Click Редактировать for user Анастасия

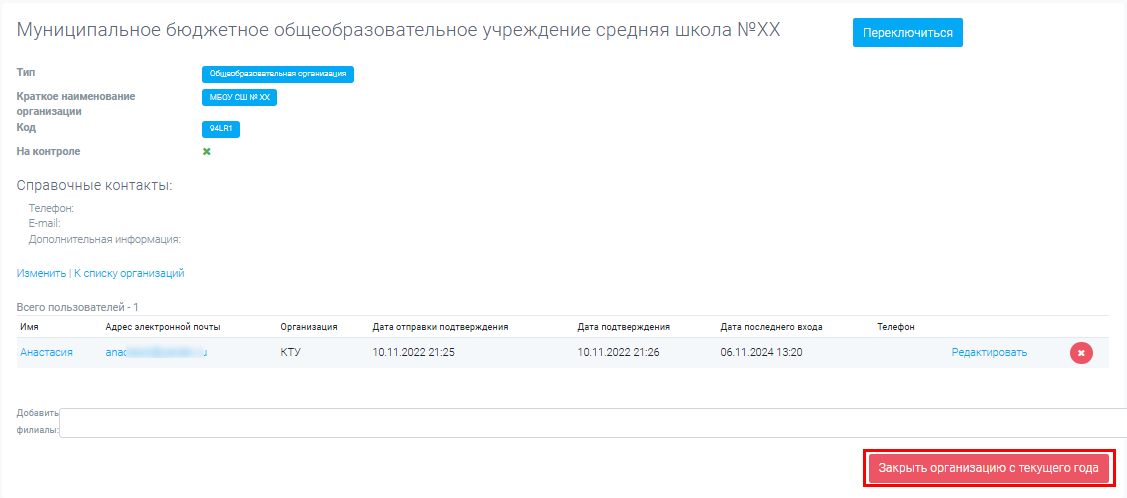click(x=989, y=352)
